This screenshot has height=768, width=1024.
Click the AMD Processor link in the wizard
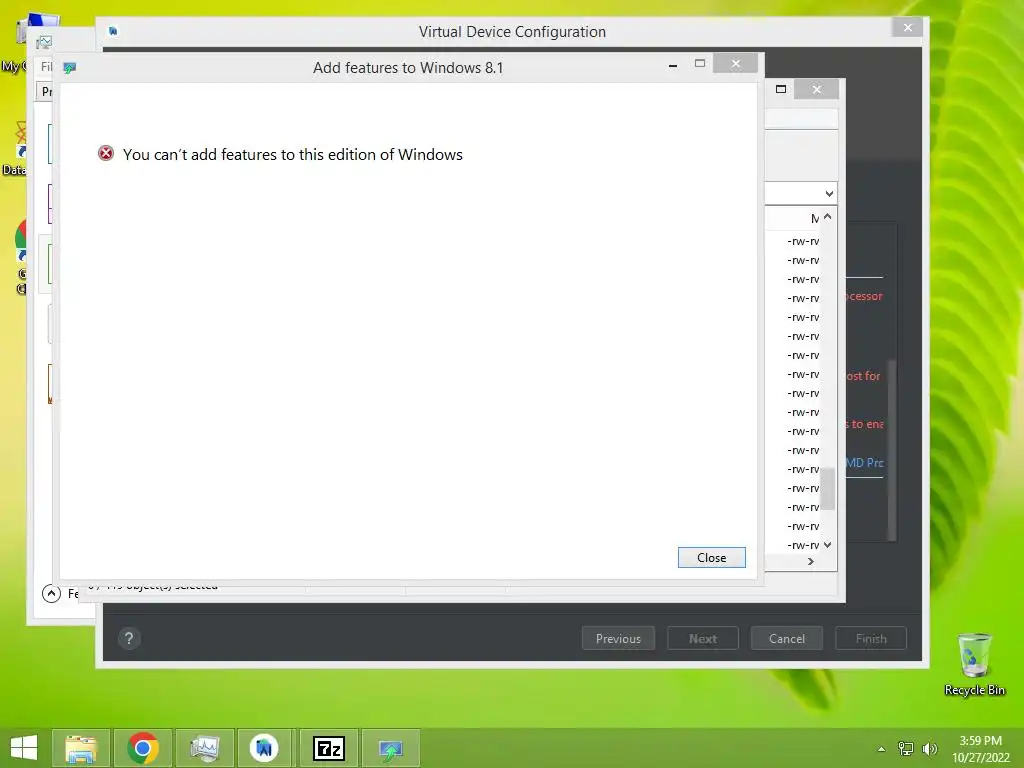(x=864, y=462)
